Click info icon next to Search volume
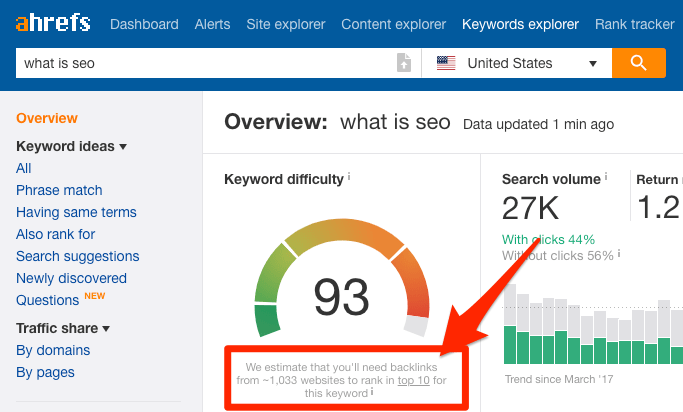Viewport: 683px width, 412px height. [x=606, y=178]
